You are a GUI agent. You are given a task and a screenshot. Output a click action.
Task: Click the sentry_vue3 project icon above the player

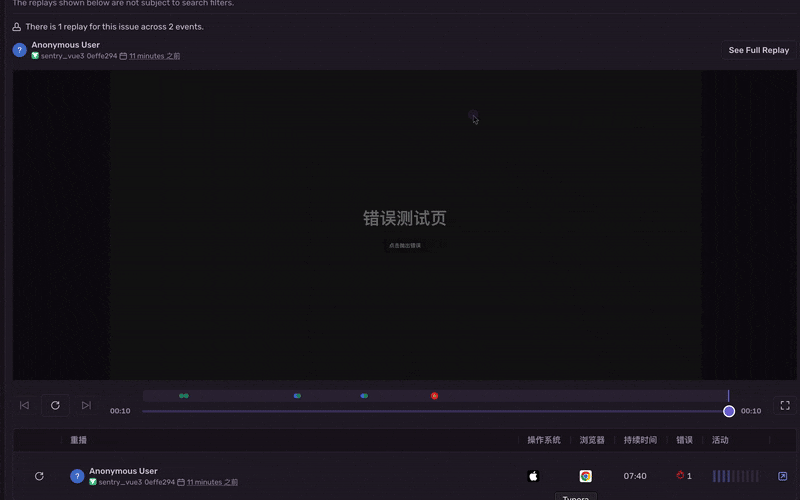click(35, 56)
